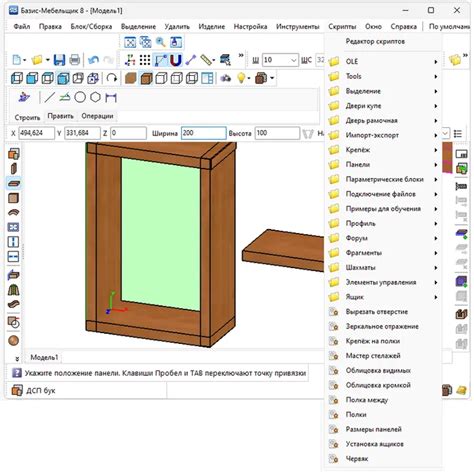Image resolution: width=474 pixels, height=474 pixels.
Task: Click the light bulb lighting icon
Action: click(241, 78)
